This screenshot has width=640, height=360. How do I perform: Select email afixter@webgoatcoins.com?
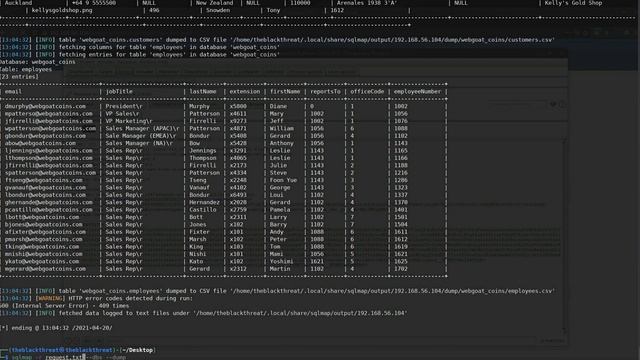pyautogui.click(x=45, y=231)
